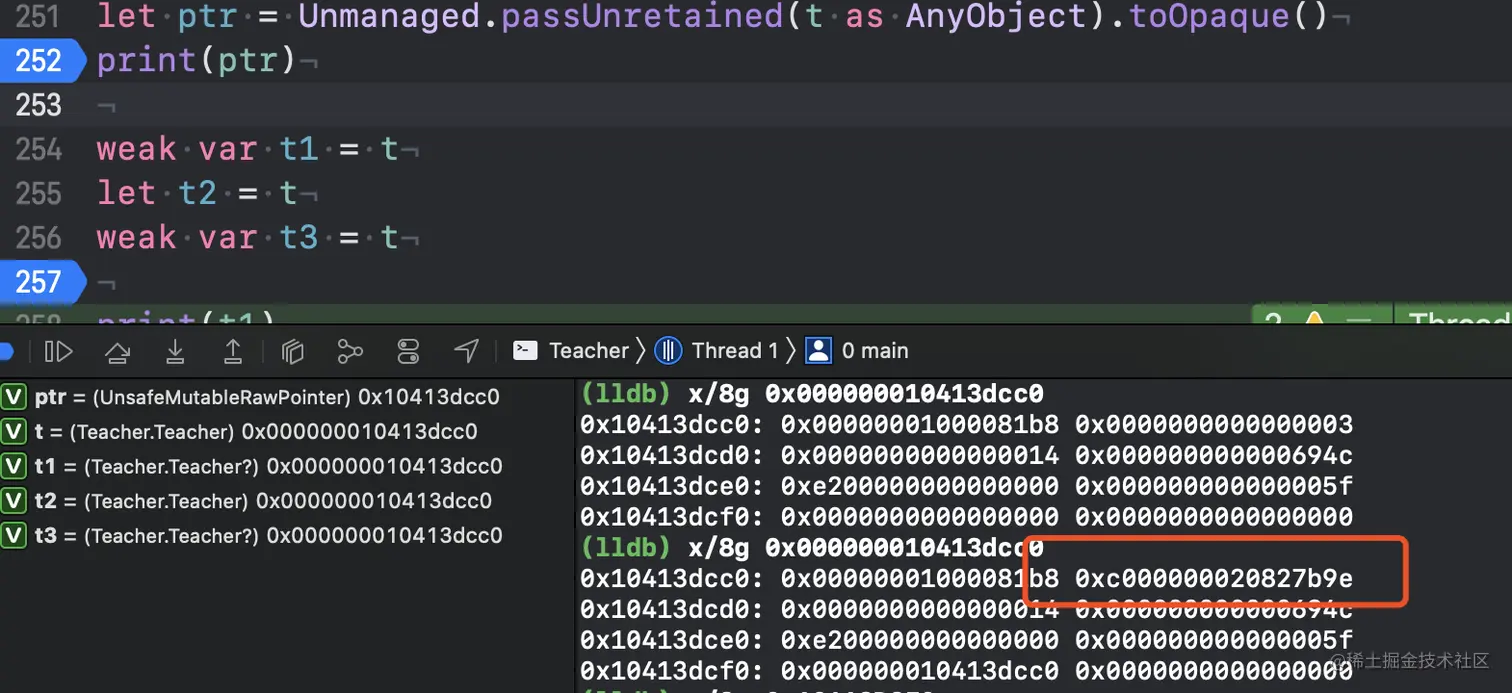1512x693 pixels.
Task: Click the V icon next to t3
Action: tap(14, 535)
